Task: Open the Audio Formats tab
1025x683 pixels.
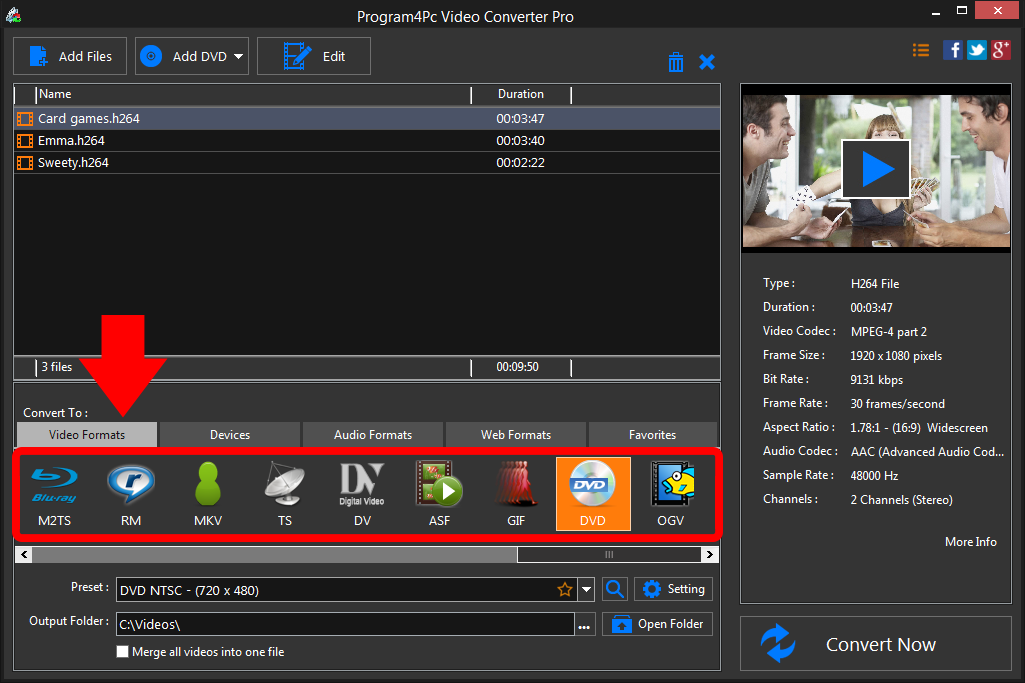Action: [x=372, y=435]
